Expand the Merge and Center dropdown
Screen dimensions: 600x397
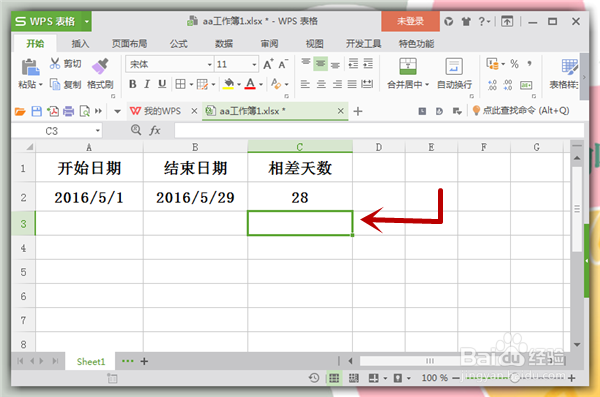pos(427,85)
